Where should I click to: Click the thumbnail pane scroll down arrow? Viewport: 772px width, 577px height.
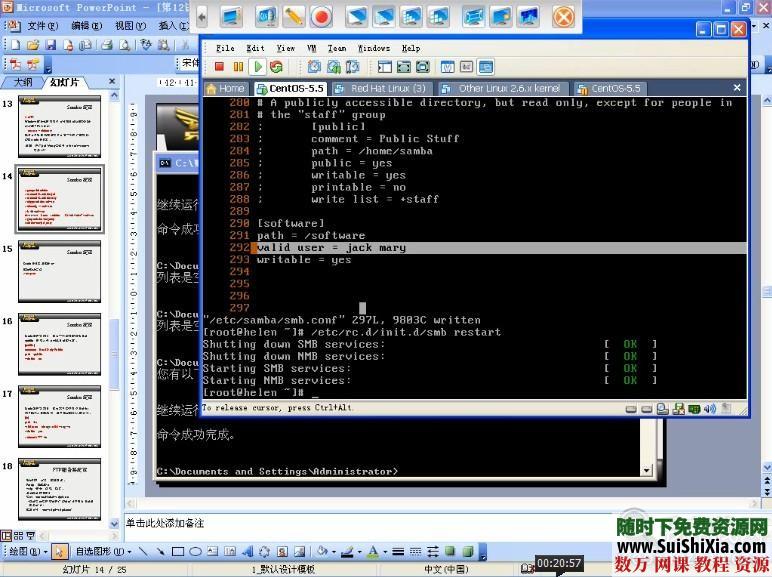pyautogui.click(x=114, y=523)
